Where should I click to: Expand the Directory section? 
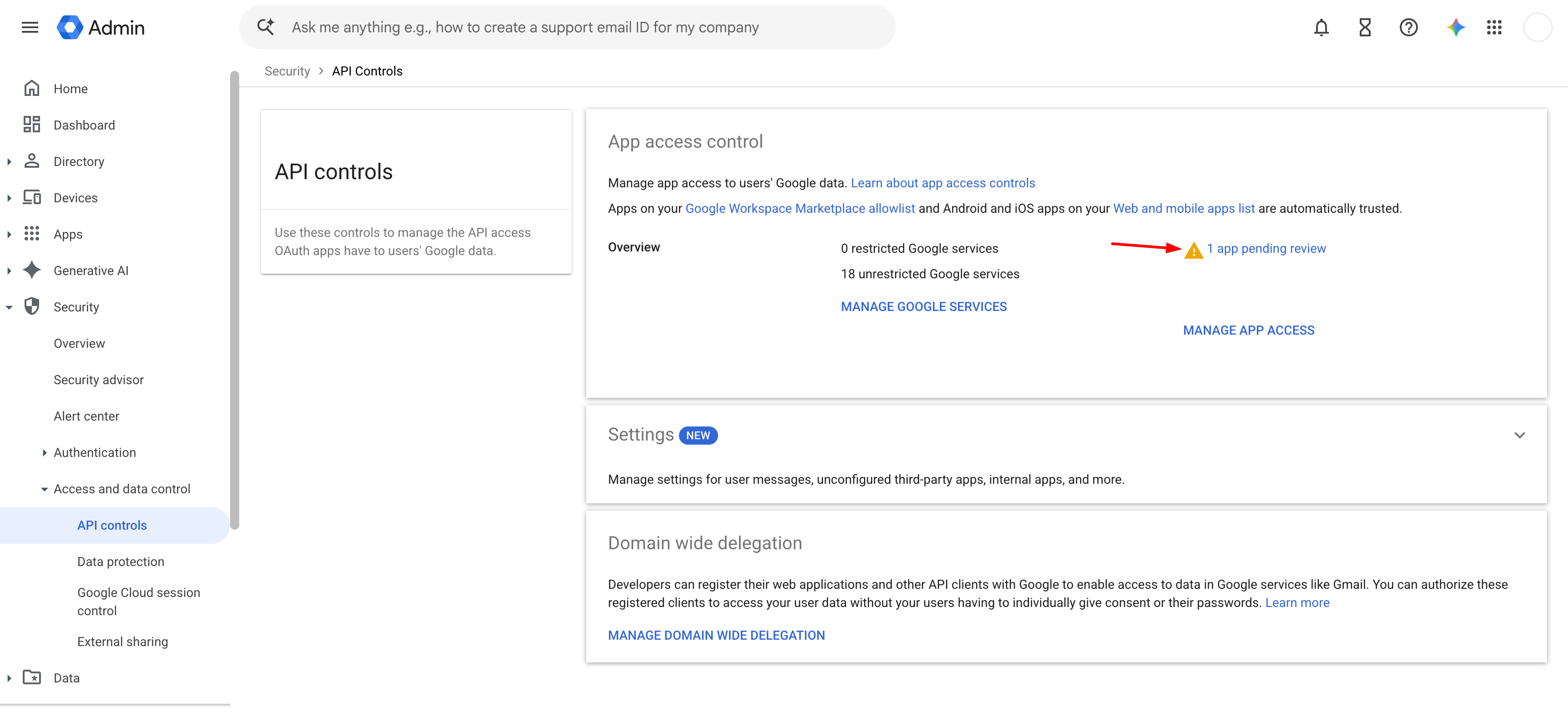(x=9, y=161)
